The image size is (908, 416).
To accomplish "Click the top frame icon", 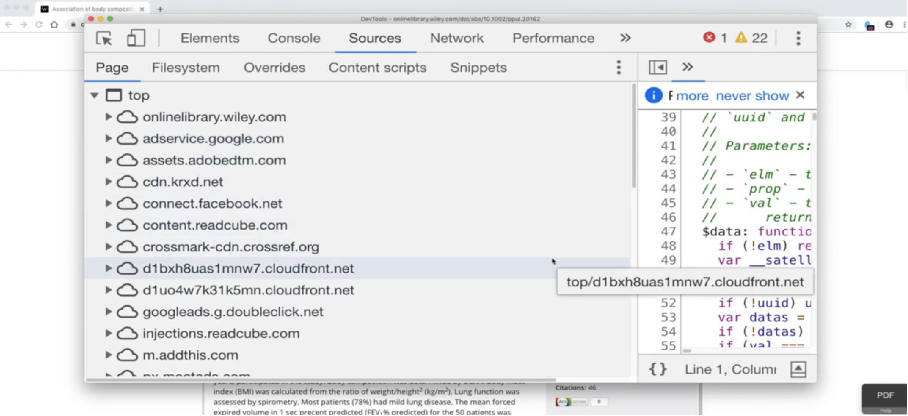I will (114, 96).
